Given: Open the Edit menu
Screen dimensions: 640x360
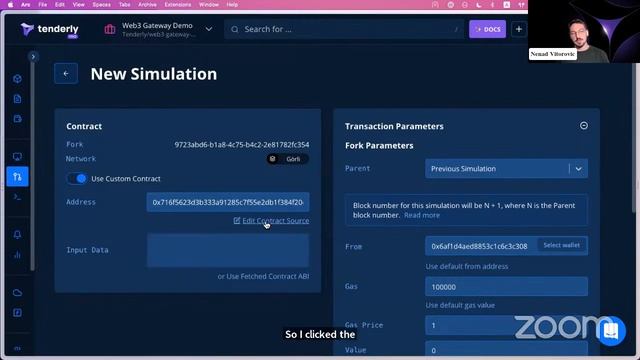Looking at the screenshot, I should (60, 4).
